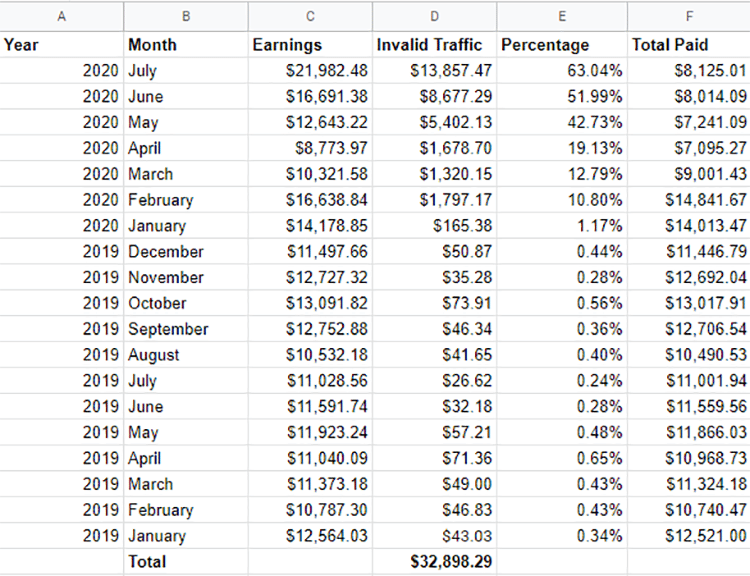Click the Total Paid header cell

[x=688, y=45]
